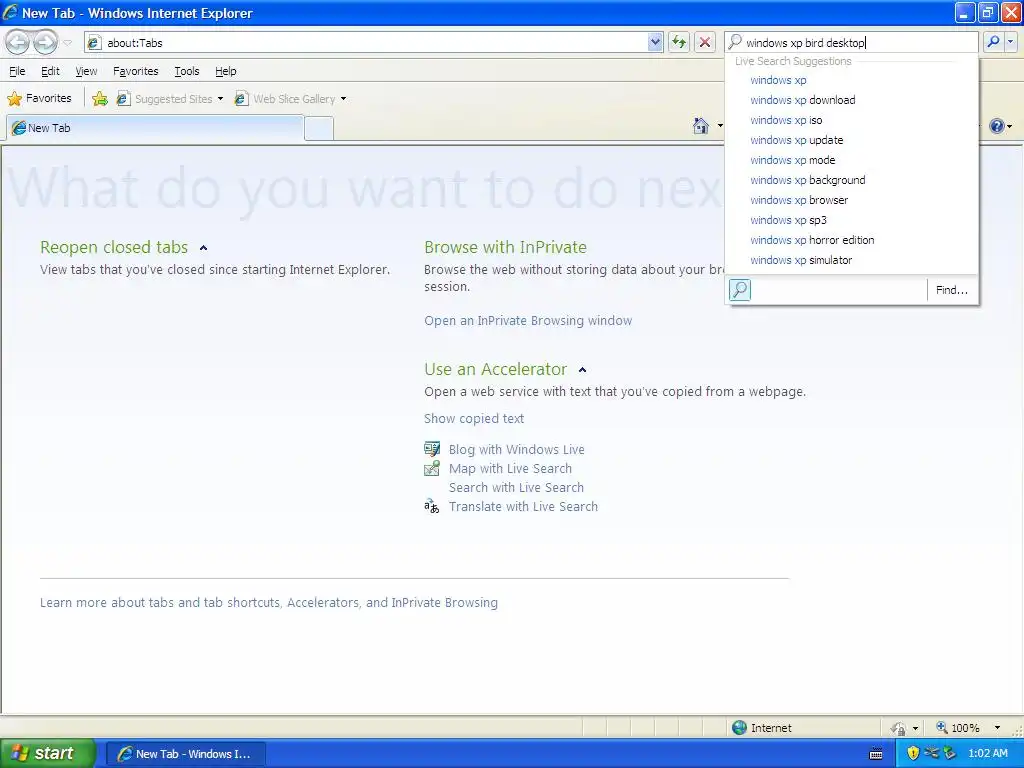Open an InPrivate Browsing window link

click(x=528, y=321)
